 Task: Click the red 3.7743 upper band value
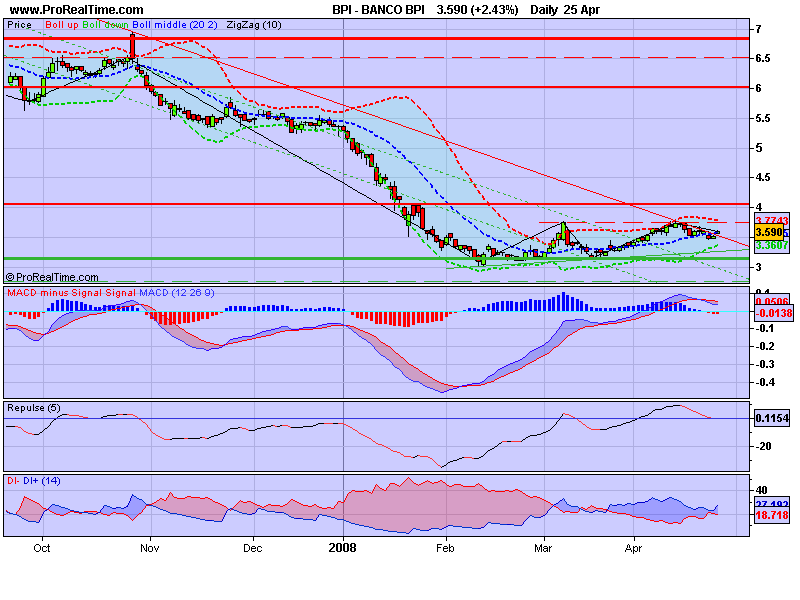coord(770,220)
